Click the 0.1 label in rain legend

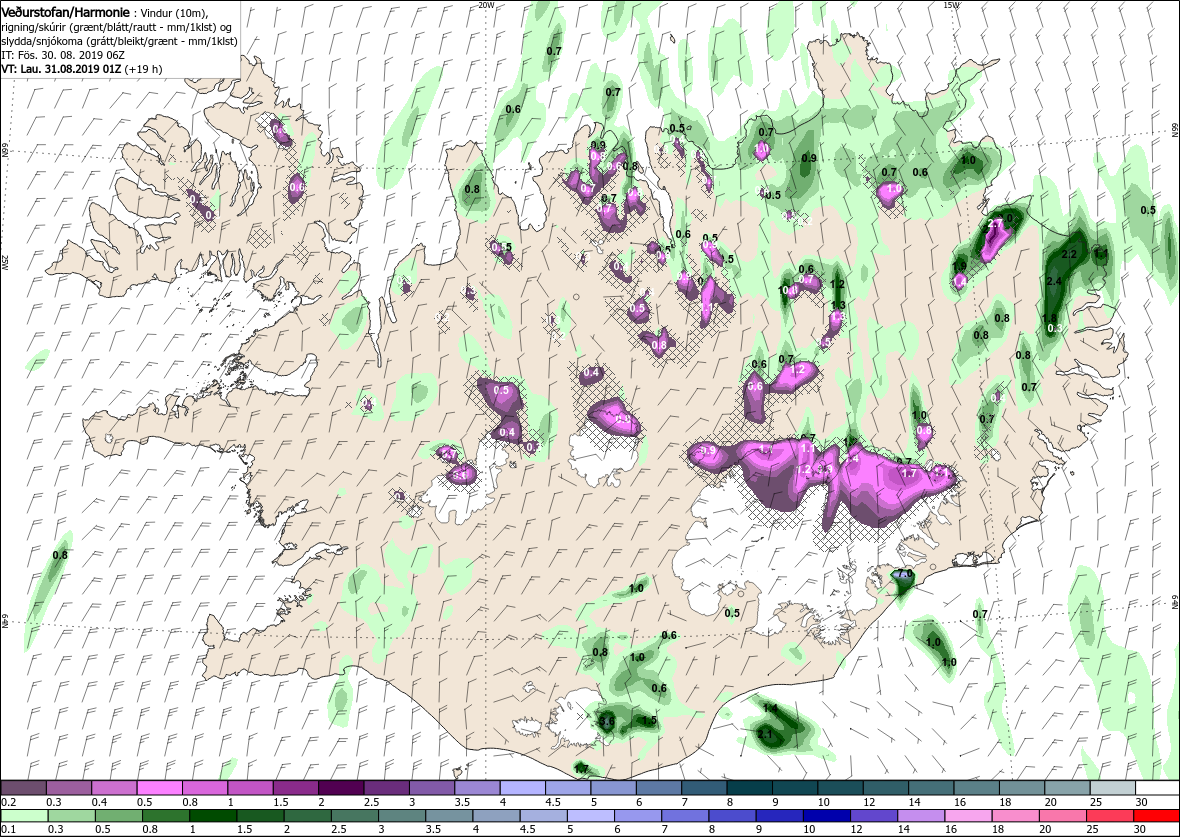click(8, 829)
